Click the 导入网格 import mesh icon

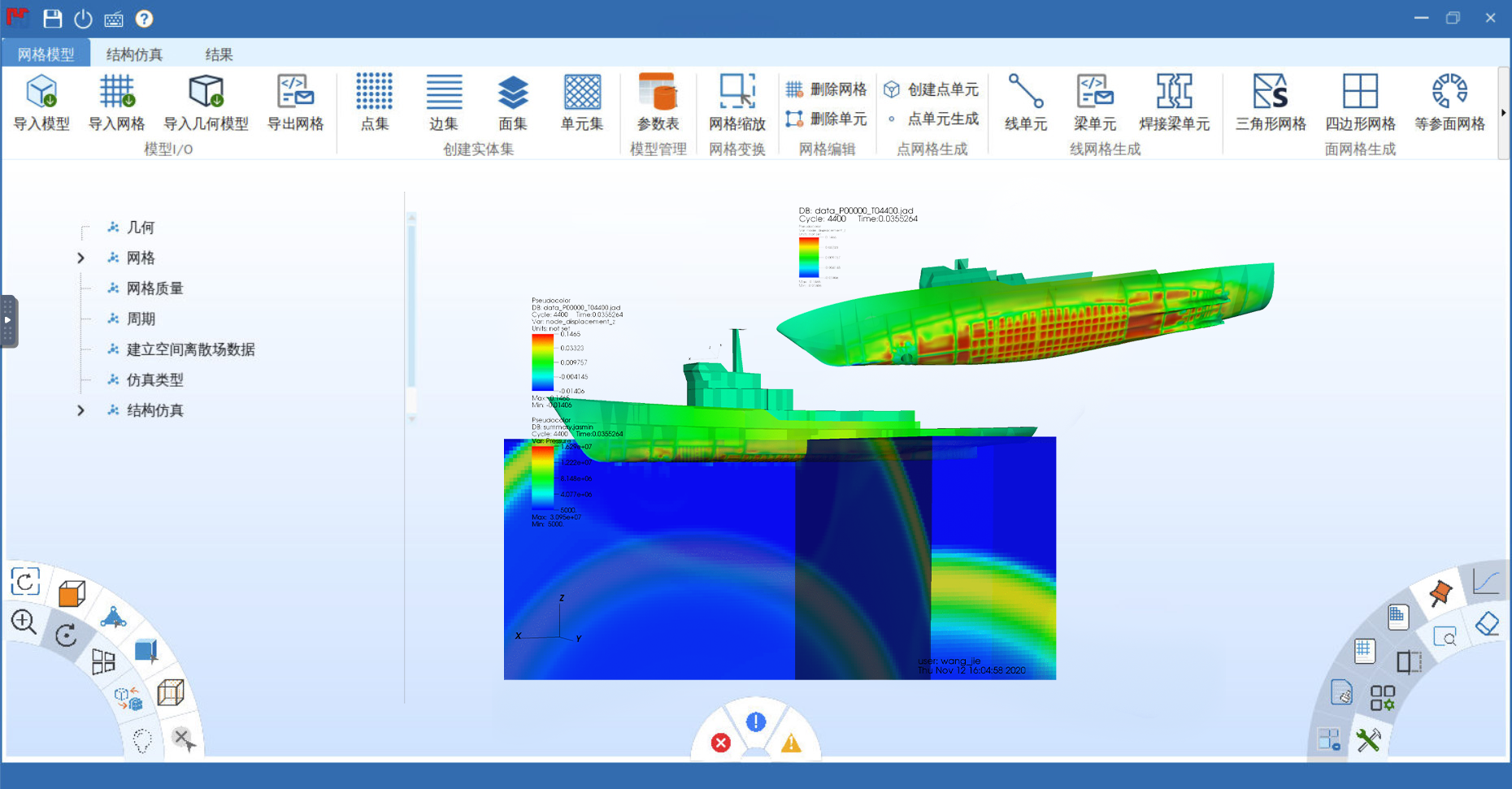pyautogui.click(x=116, y=102)
